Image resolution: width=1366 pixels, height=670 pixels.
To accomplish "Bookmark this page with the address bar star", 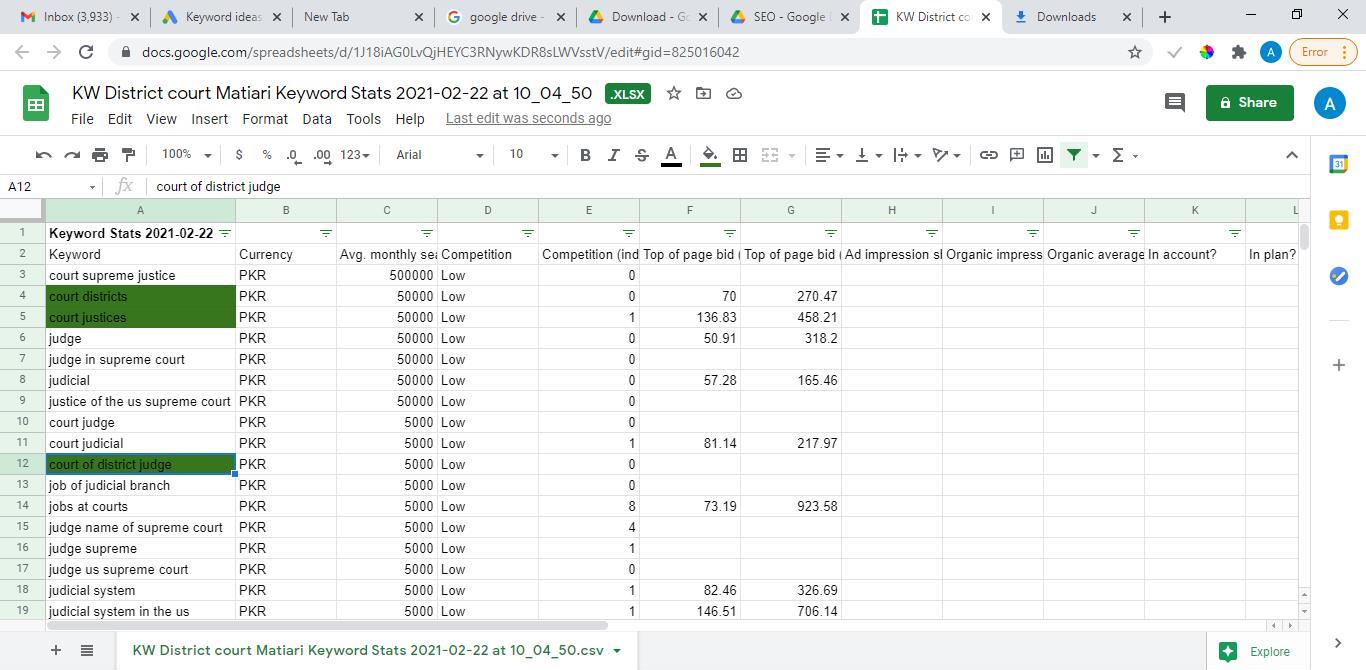I will (1135, 52).
